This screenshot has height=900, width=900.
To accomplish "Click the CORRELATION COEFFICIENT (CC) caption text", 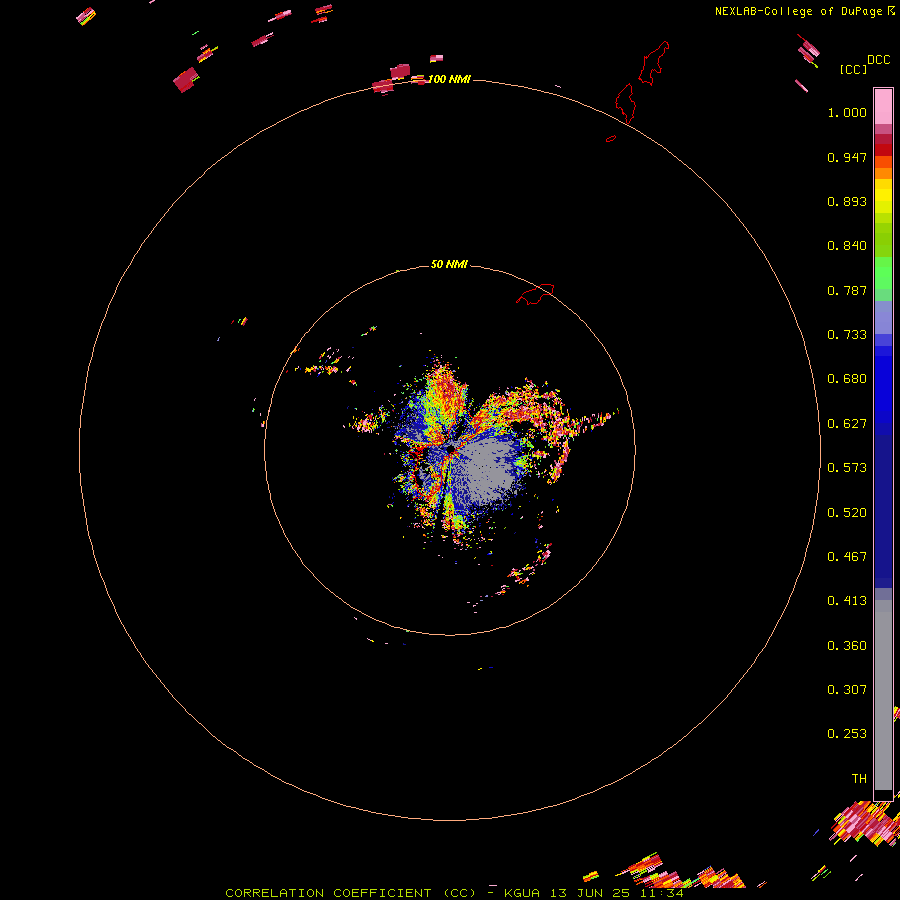I will 350,893.
